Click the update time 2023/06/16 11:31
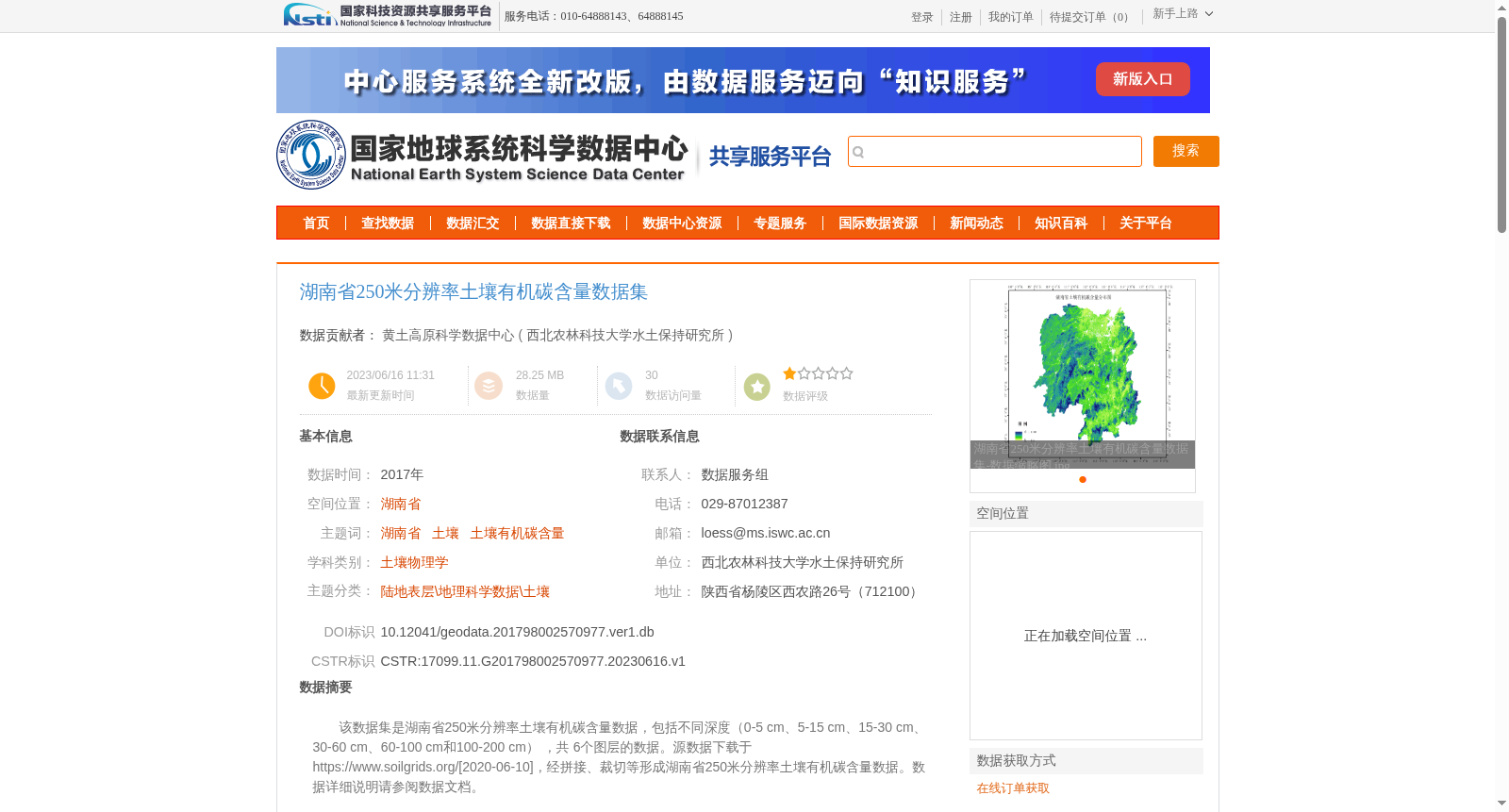Screen dimensions: 1509x812 pyautogui.click(x=390, y=375)
